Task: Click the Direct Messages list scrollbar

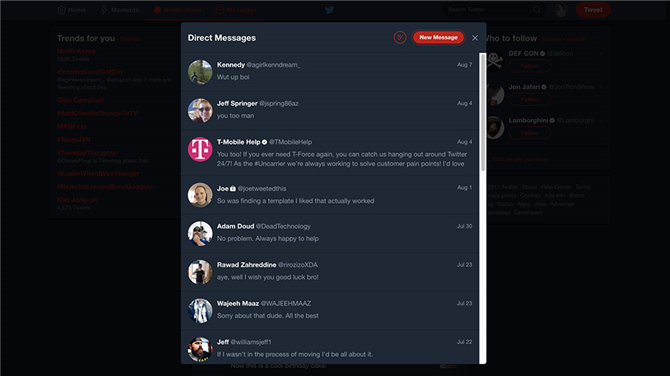Action: 483,112
